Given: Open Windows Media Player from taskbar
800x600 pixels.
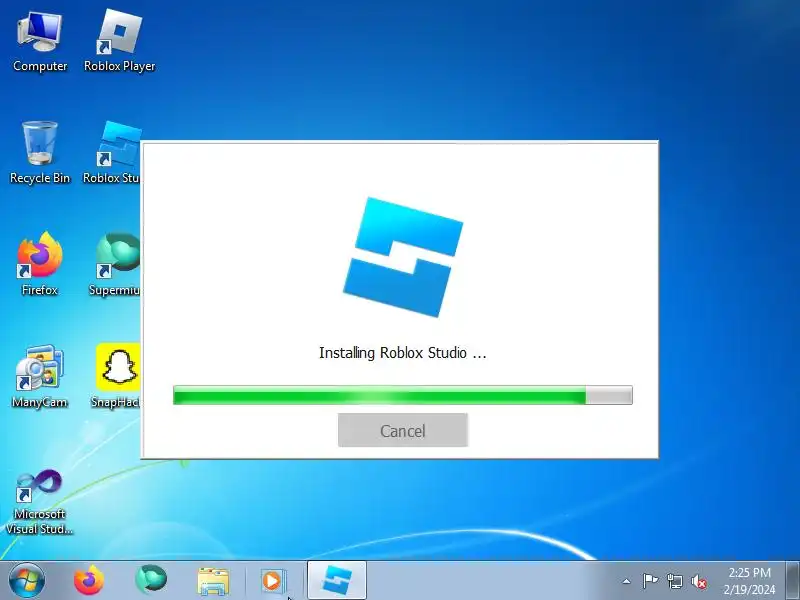Looking at the screenshot, I should (x=272, y=581).
